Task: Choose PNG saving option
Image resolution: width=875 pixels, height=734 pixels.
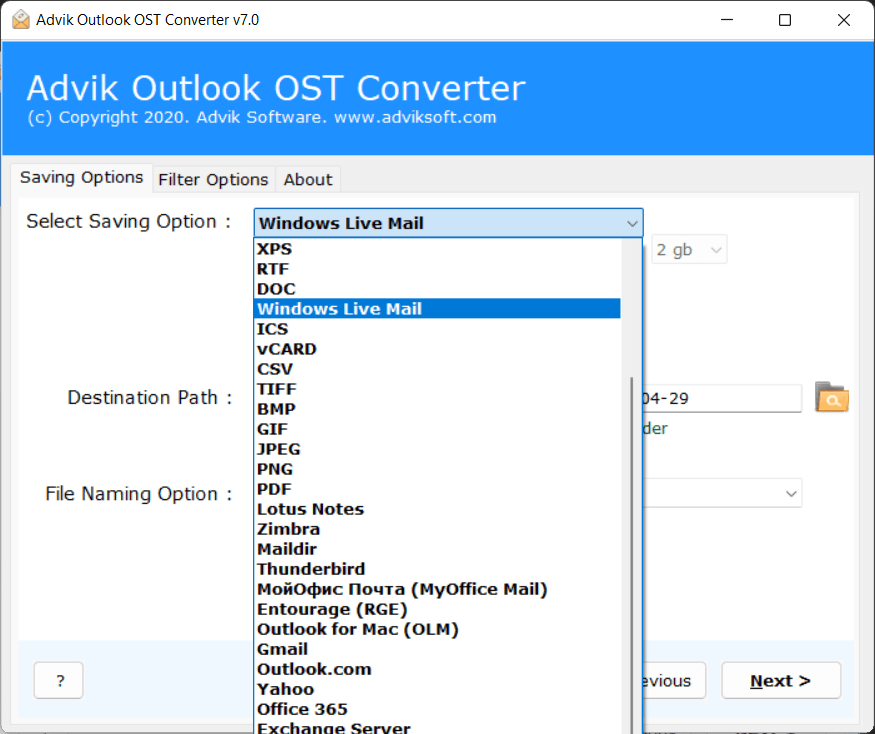Action: click(437, 469)
